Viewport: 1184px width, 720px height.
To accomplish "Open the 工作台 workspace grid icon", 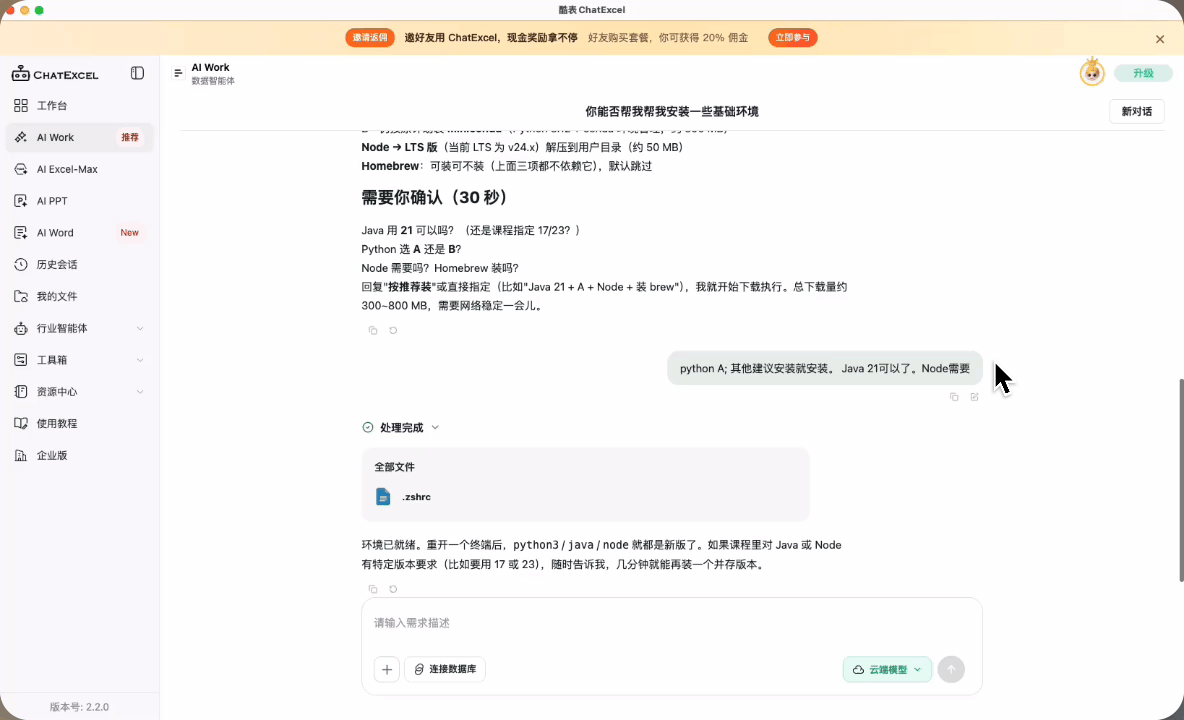I will pos(21,106).
